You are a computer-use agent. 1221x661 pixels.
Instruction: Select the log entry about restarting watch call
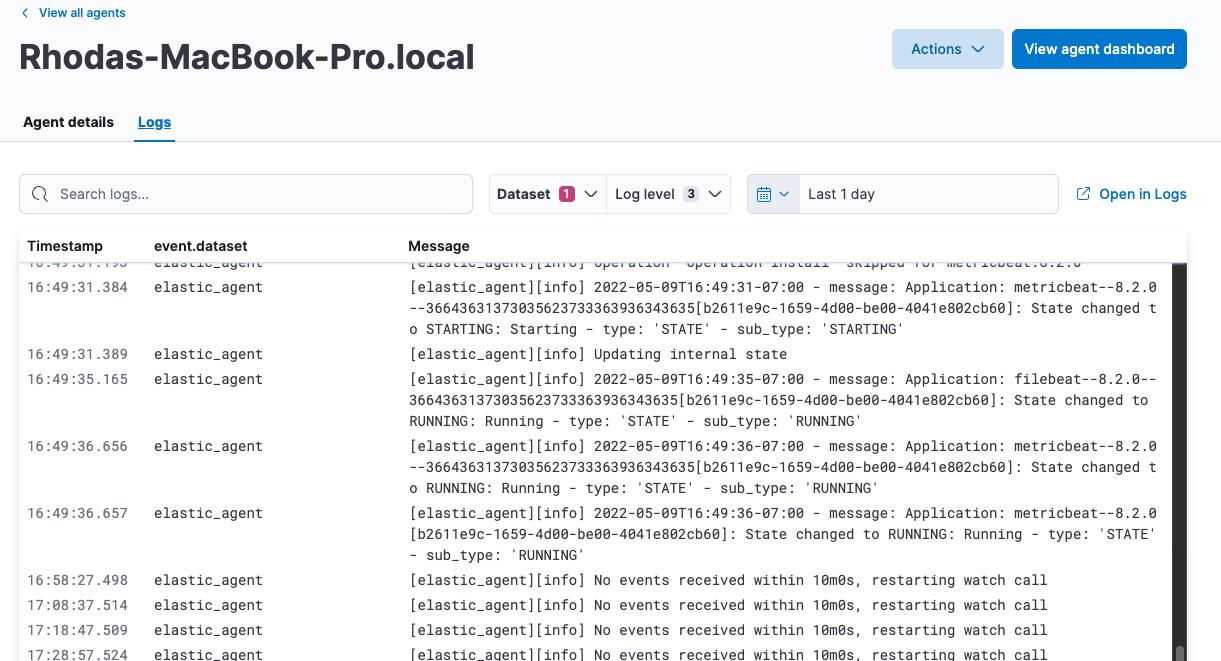pos(727,580)
